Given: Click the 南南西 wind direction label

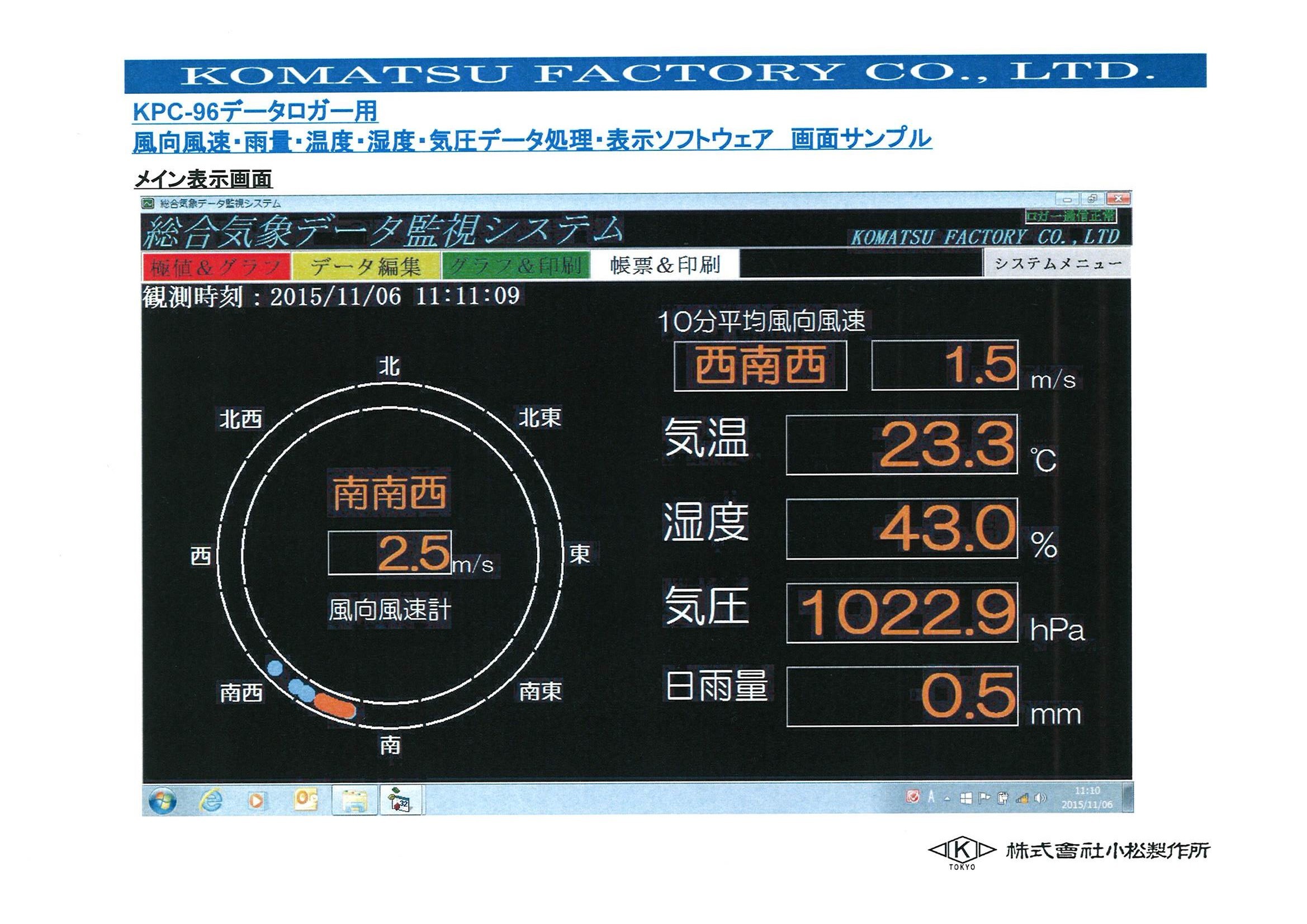Looking at the screenshot, I should click(x=390, y=494).
